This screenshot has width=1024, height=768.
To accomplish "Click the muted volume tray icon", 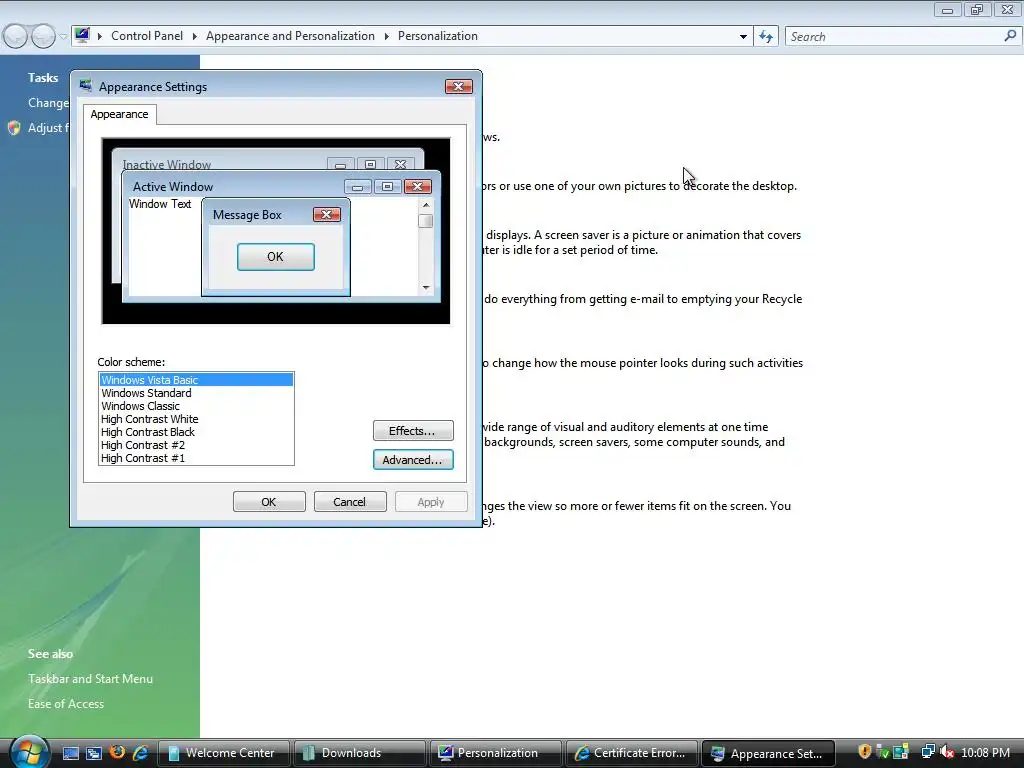I will pyautogui.click(x=947, y=752).
